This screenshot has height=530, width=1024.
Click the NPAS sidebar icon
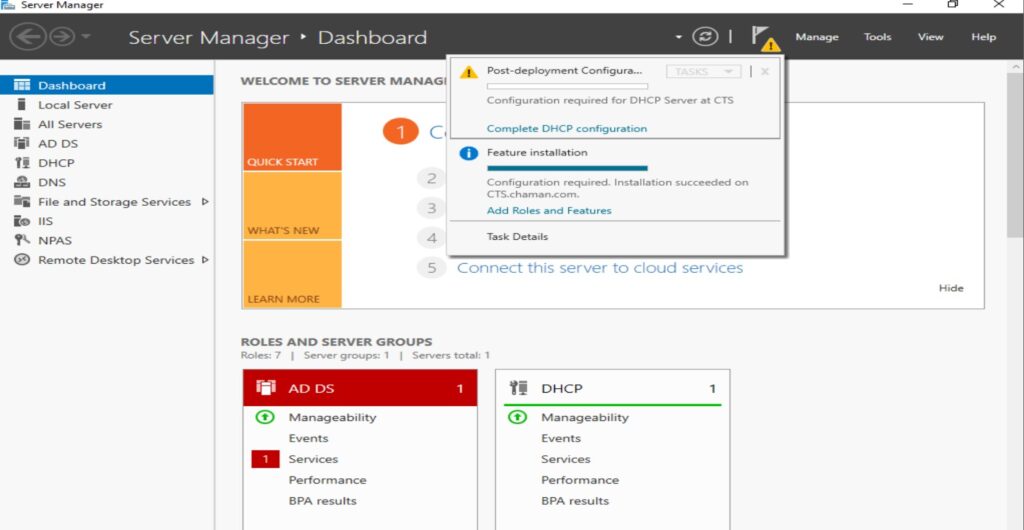[22, 240]
